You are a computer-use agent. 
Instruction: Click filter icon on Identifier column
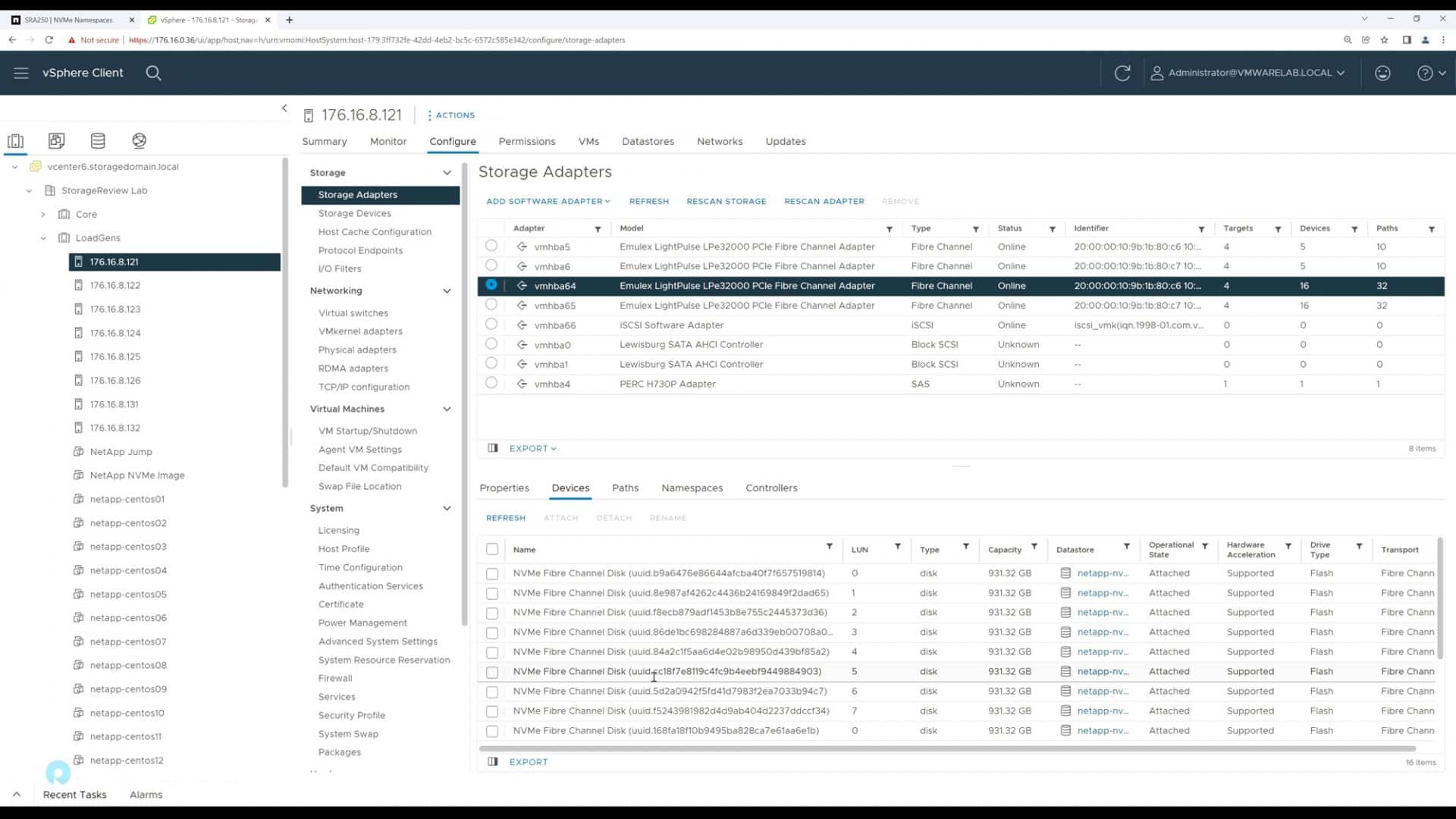(x=1201, y=229)
